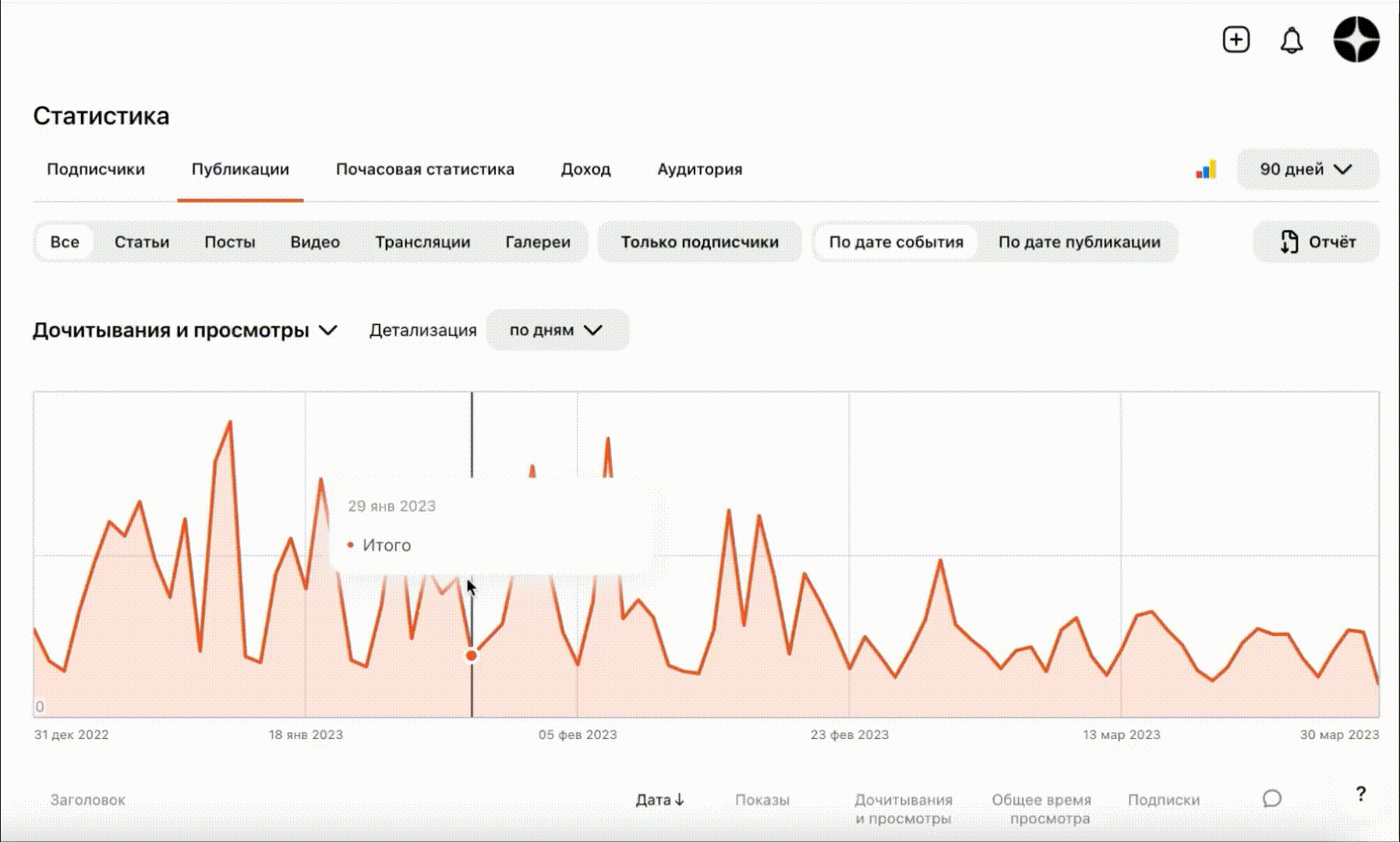The image size is (1400, 842).
Task: Click the create new publication plus icon
Action: pos(1236,40)
